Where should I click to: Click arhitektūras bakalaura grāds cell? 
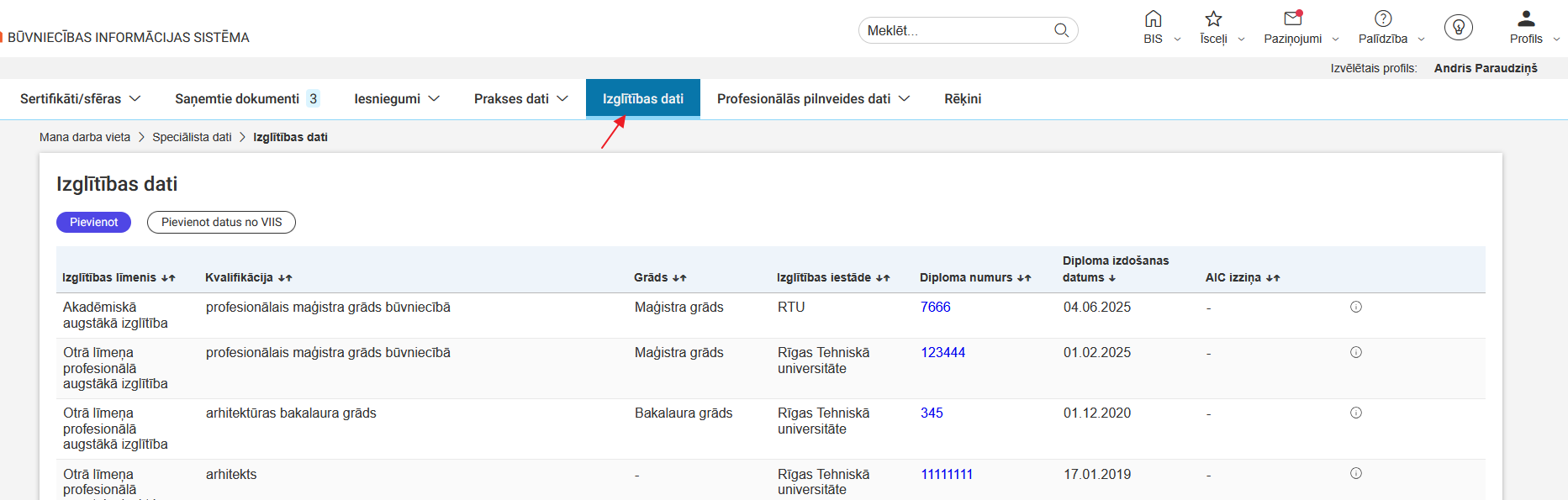click(x=291, y=413)
